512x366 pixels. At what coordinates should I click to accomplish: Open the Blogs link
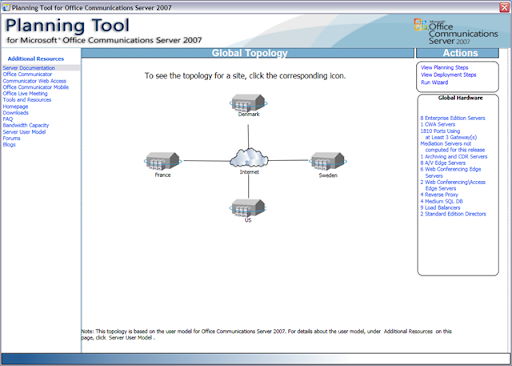(x=9, y=145)
